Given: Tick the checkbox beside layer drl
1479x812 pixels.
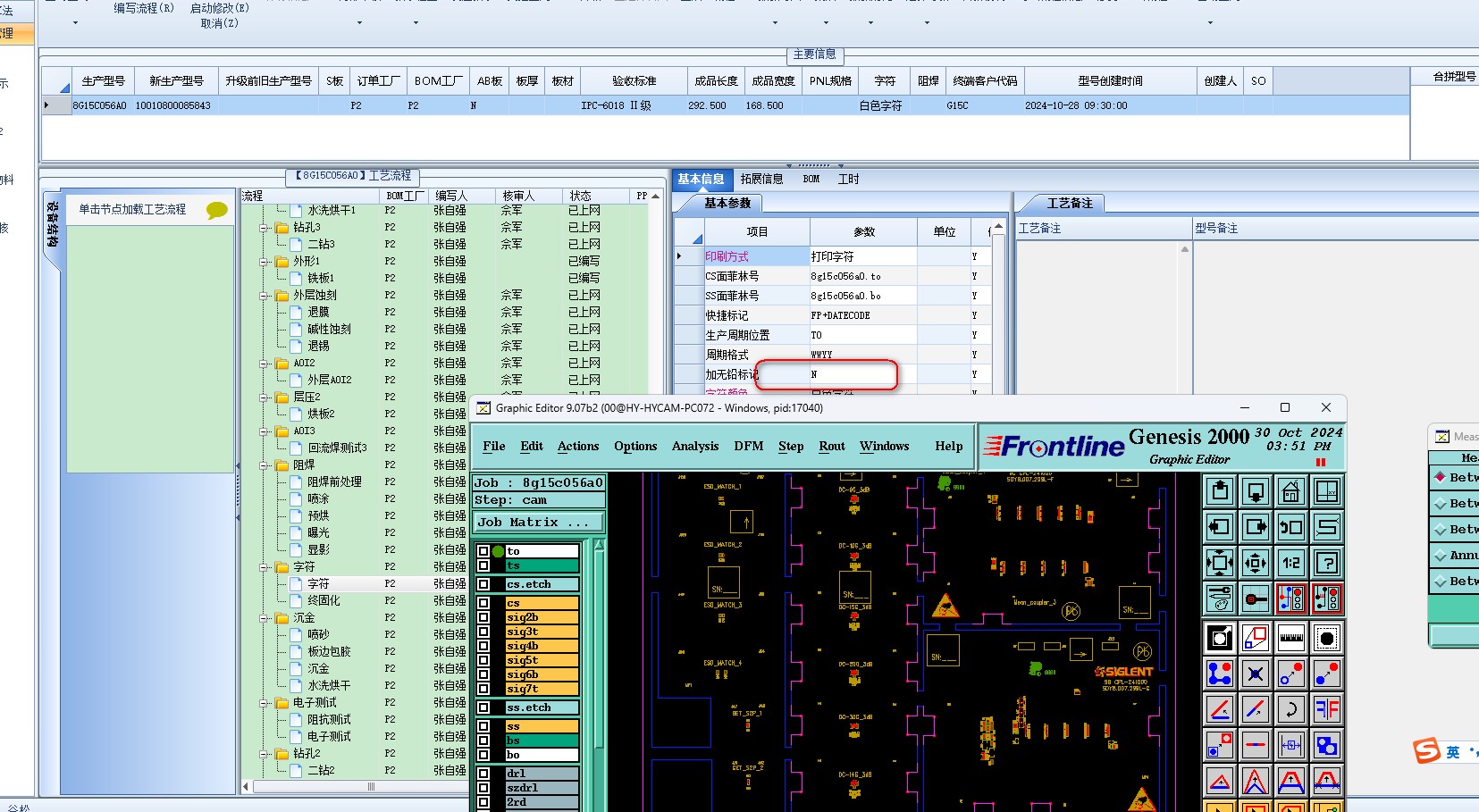Looking at the screenshot, I should pyautogui.click(x=483, y=774).
